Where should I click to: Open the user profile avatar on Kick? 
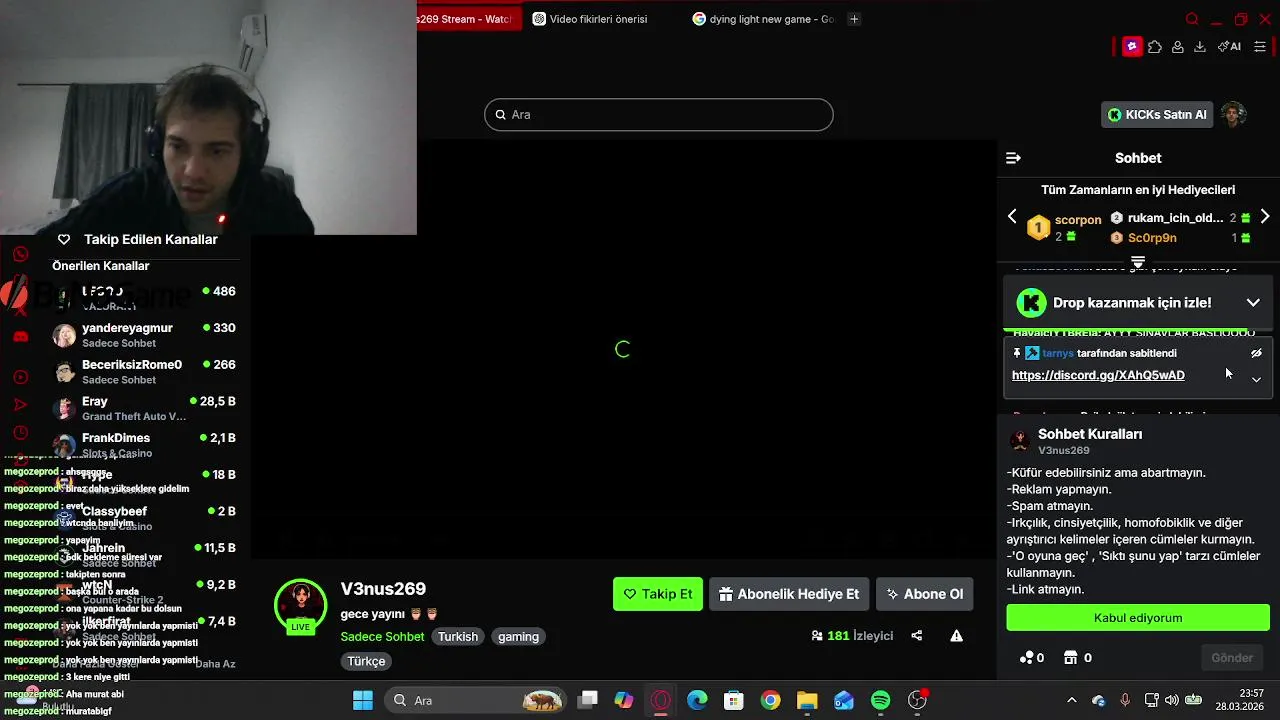[1234, 114]
